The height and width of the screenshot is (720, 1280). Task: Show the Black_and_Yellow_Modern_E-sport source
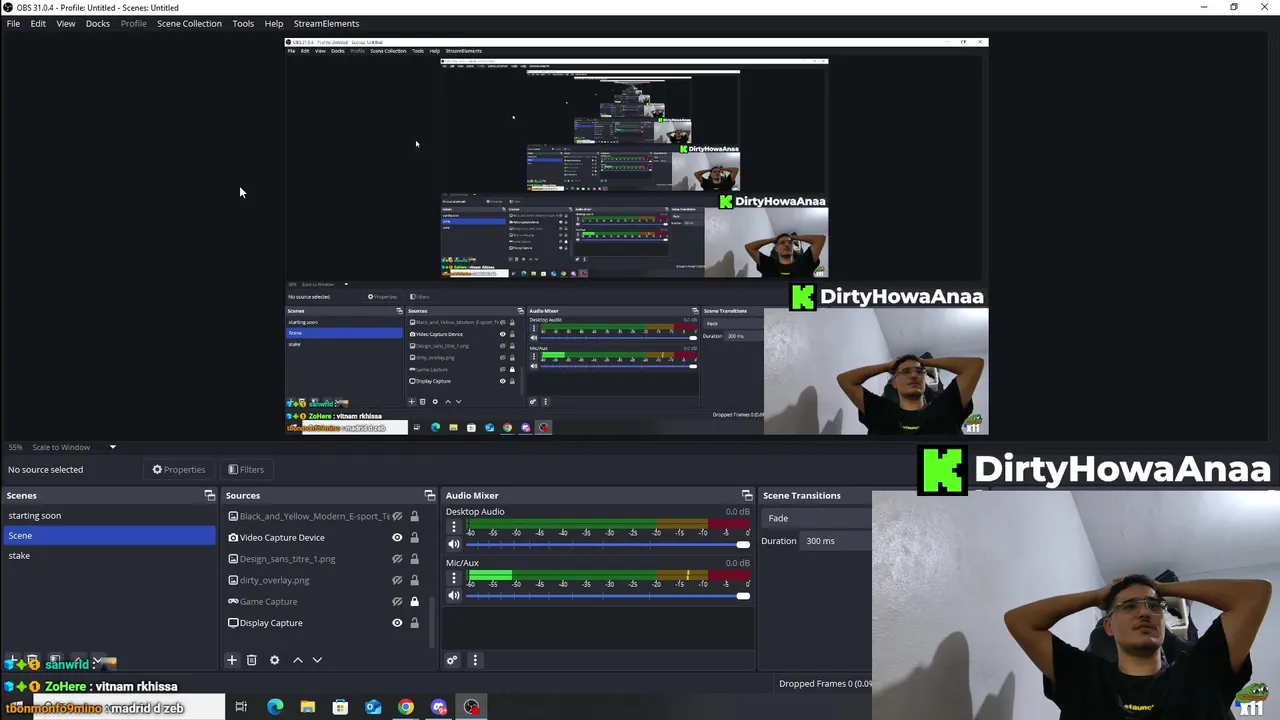coord(397,516)
